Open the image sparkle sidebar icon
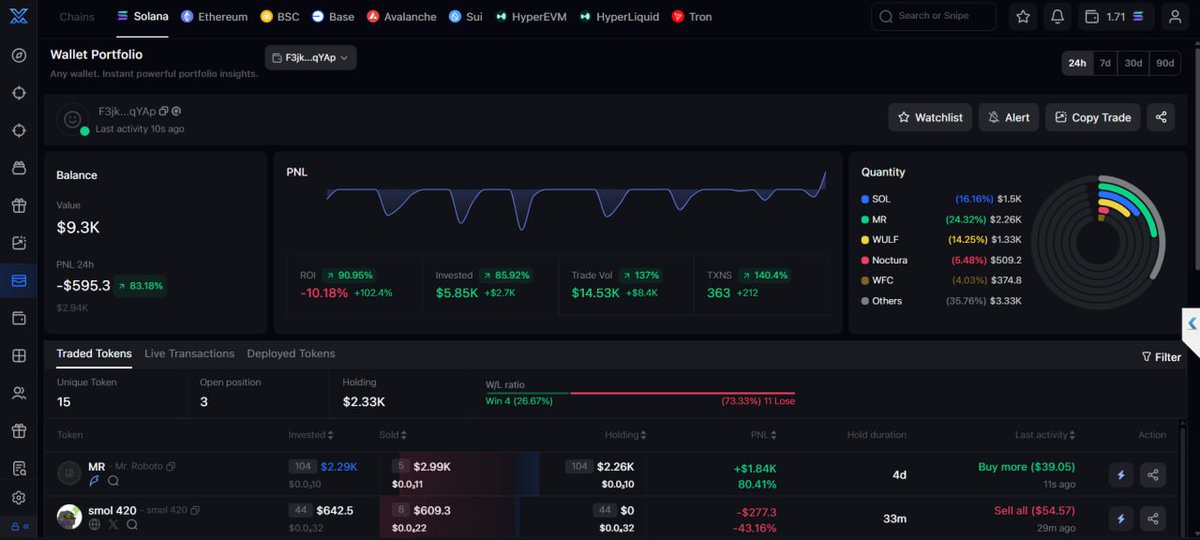This screenshot has width=1200, height=540. 18,243
